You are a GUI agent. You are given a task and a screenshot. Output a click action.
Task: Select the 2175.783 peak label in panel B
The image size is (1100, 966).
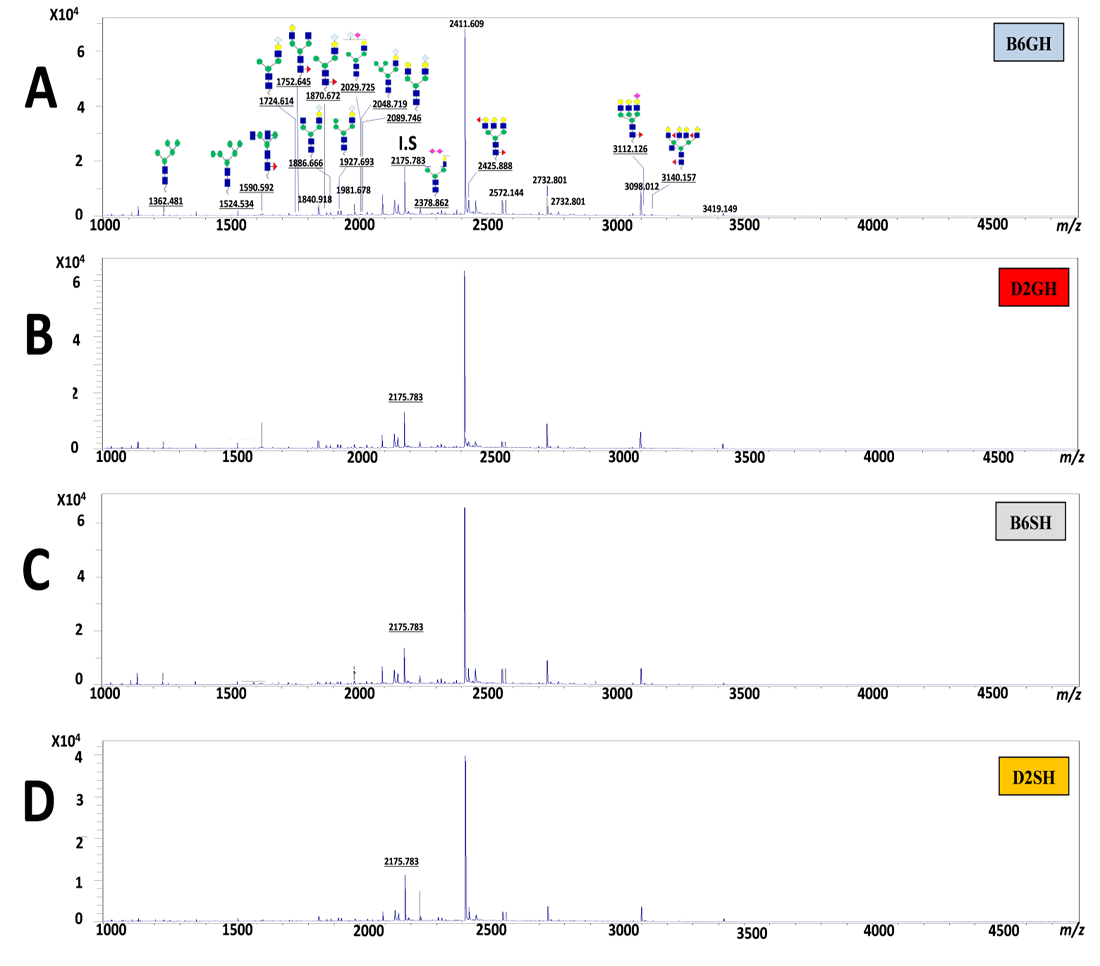tap(405, 397)
